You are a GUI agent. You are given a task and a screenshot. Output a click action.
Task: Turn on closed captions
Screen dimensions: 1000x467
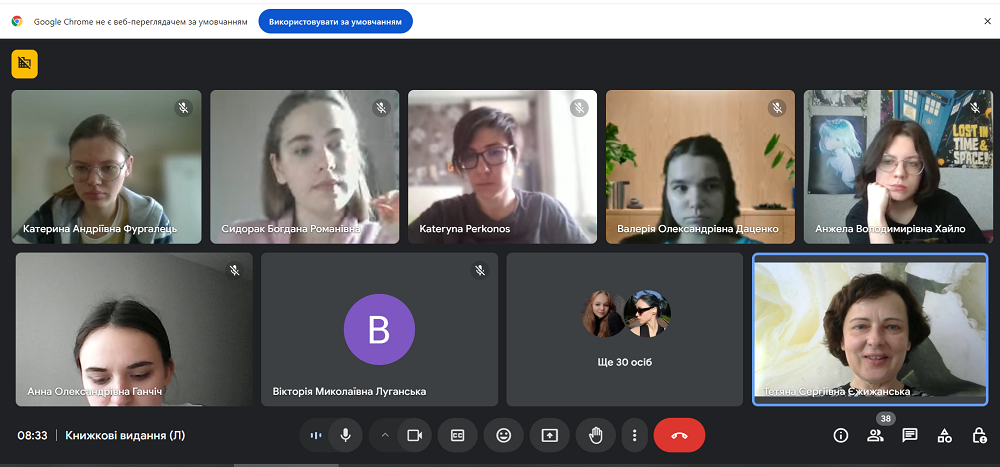(457, 435)
